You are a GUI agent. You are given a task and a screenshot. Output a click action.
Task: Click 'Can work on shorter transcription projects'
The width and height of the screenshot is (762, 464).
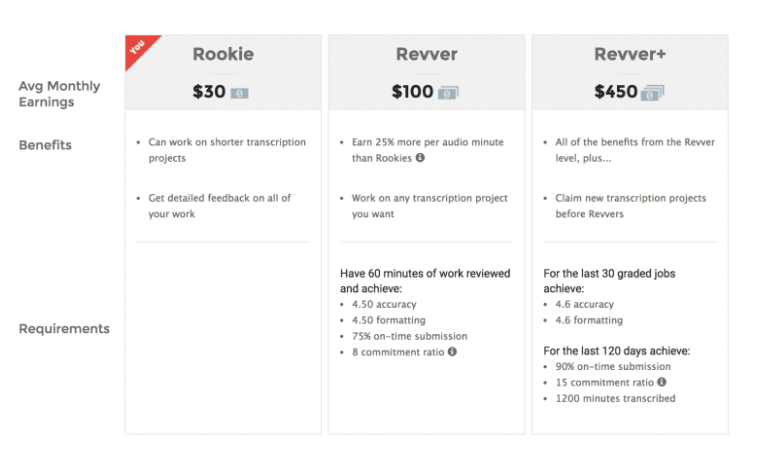coord(227,150)
